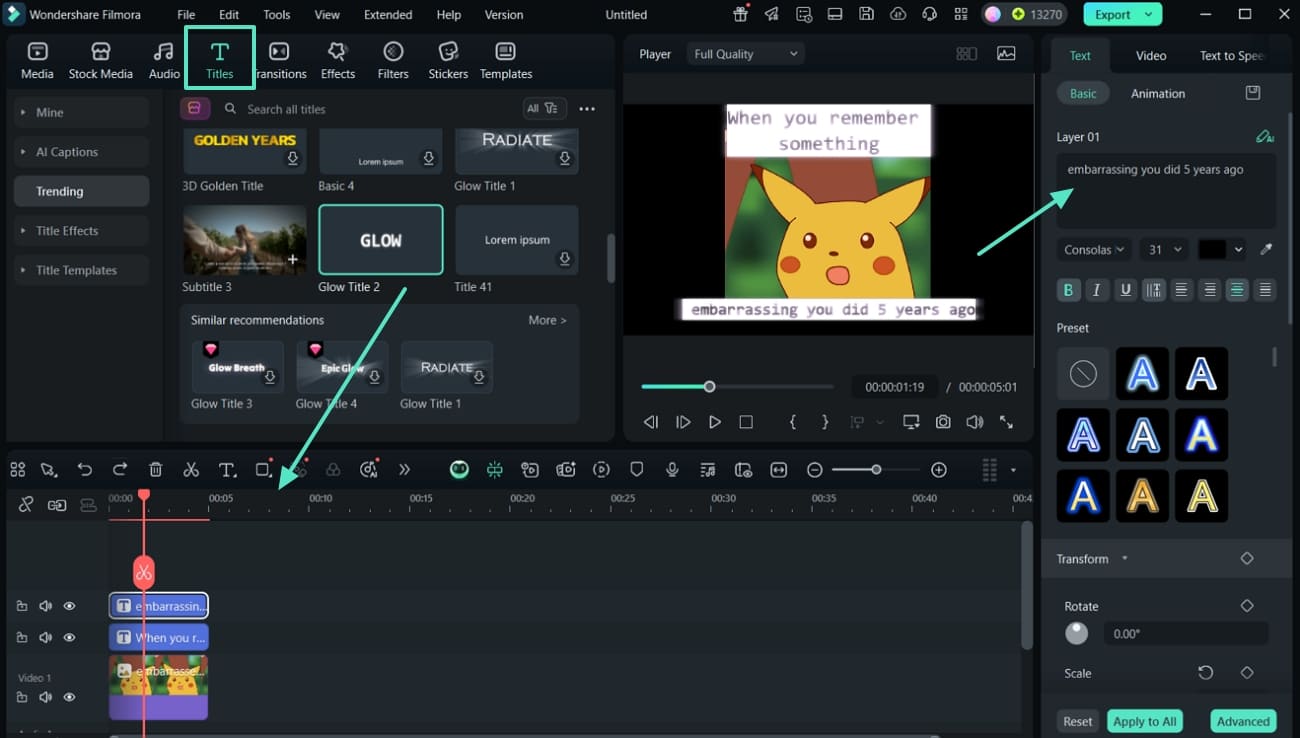Zoom in the timeline with plus button
This screenshot has width=1300, height=738.
click(939, 470)
